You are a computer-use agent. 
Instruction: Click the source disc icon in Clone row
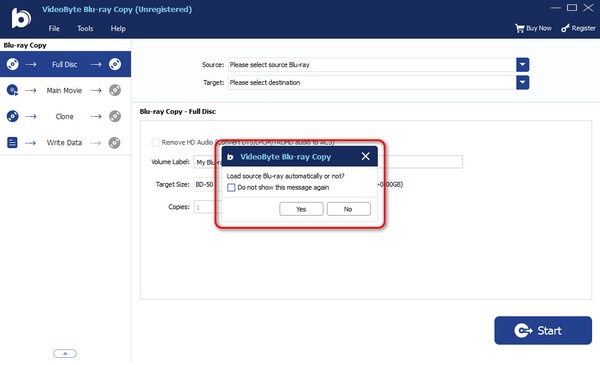(x=13, y=116)
